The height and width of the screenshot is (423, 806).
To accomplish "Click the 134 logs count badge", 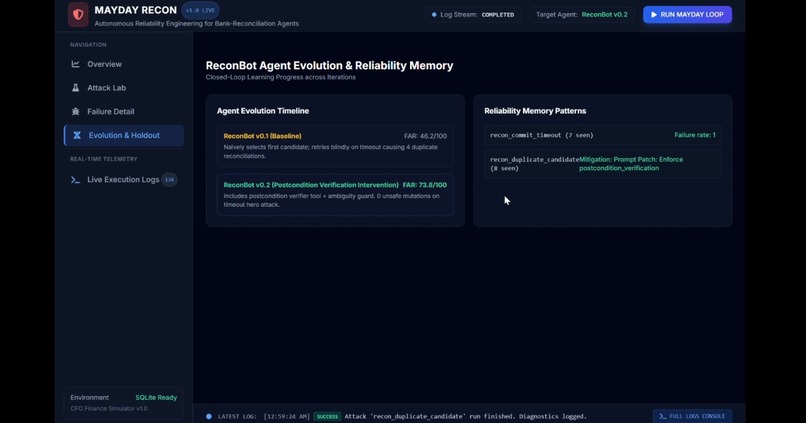I will (x=169, y=180).
